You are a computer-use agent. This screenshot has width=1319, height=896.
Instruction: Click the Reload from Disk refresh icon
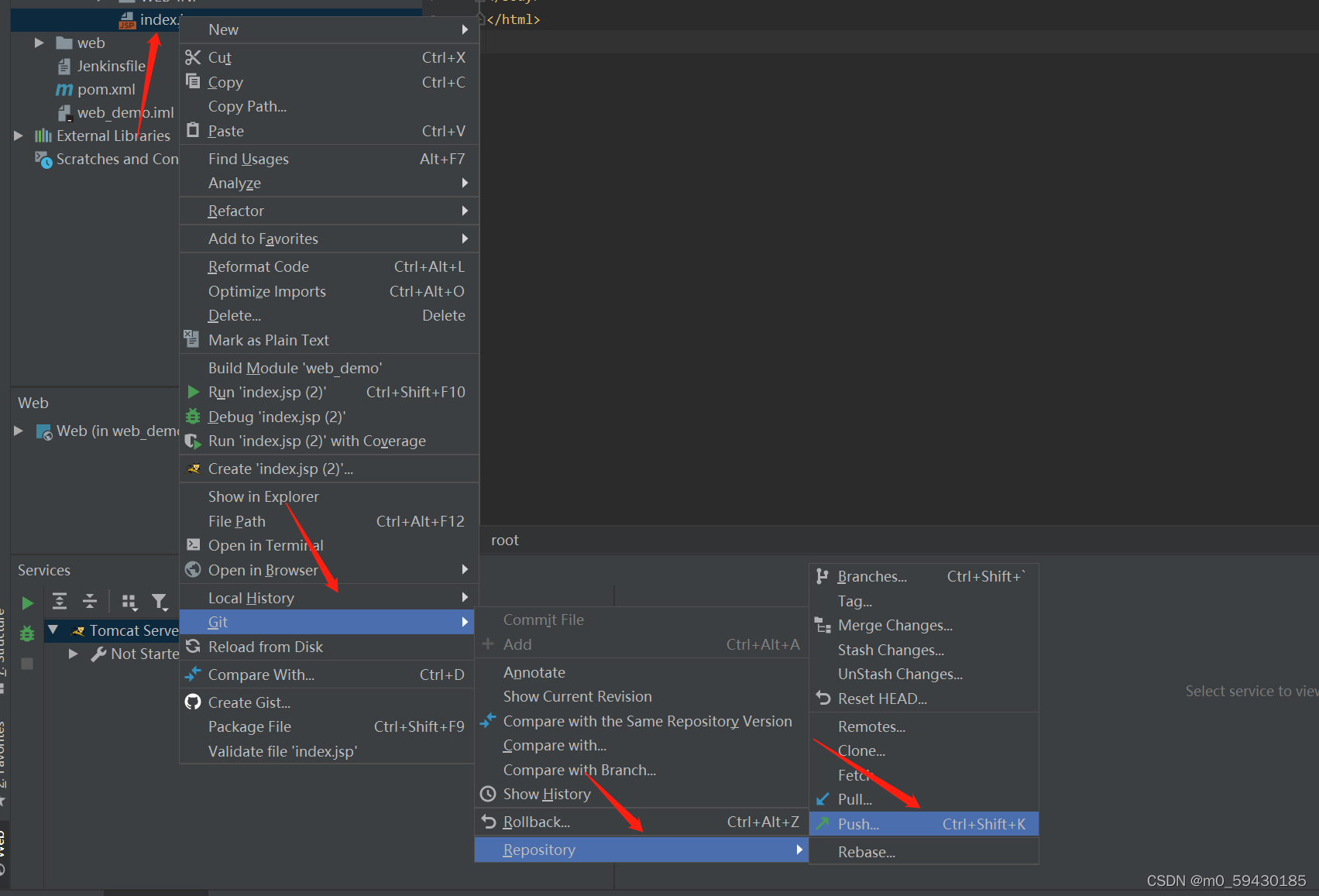193,646
